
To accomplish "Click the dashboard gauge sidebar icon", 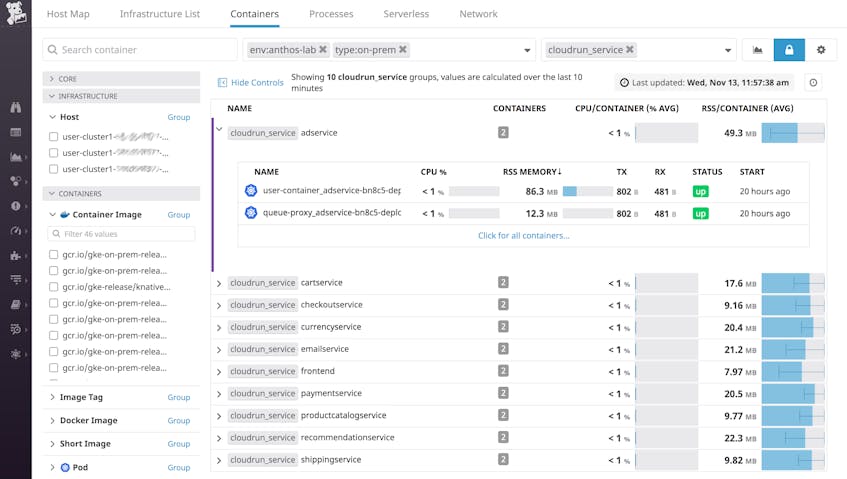I will tap(16, 231).
